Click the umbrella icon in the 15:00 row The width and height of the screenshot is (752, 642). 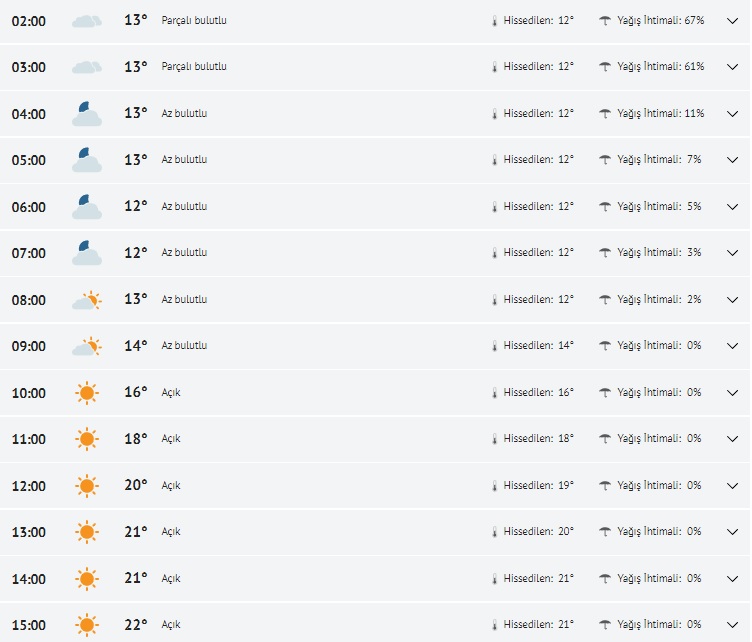click(604, 625)
